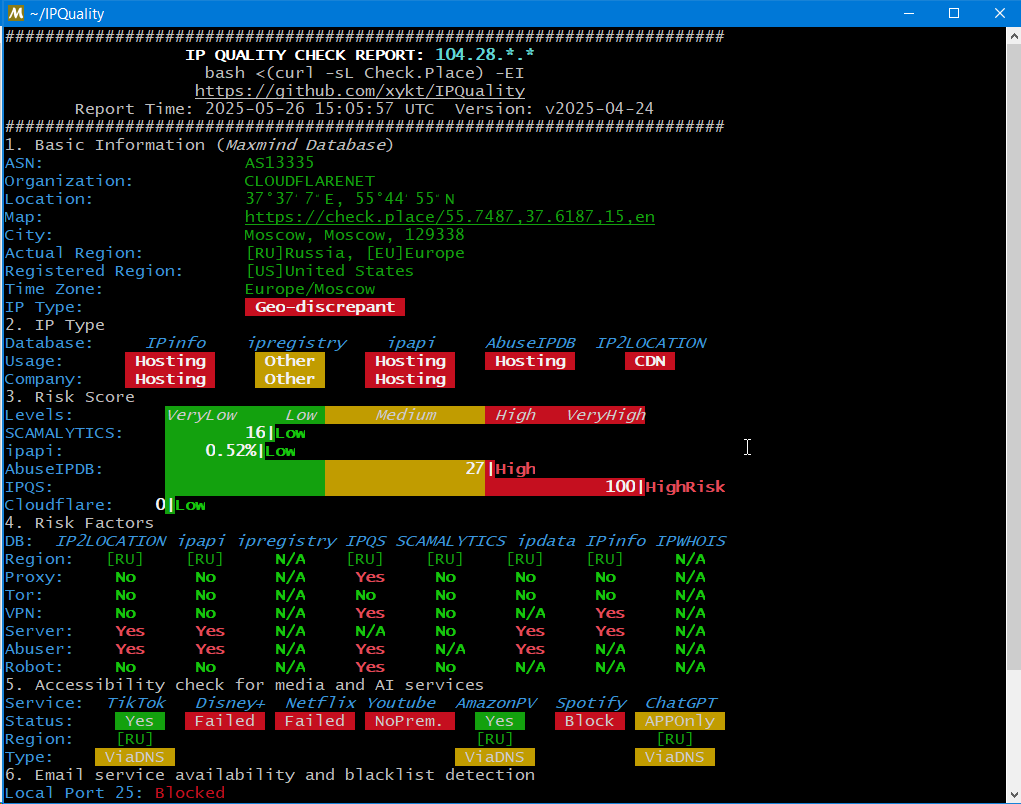Image resolution: width=1021 pixels, height=804 pixels.
Task: Click the scrollbar up arrow
Action: point(1013,36)
